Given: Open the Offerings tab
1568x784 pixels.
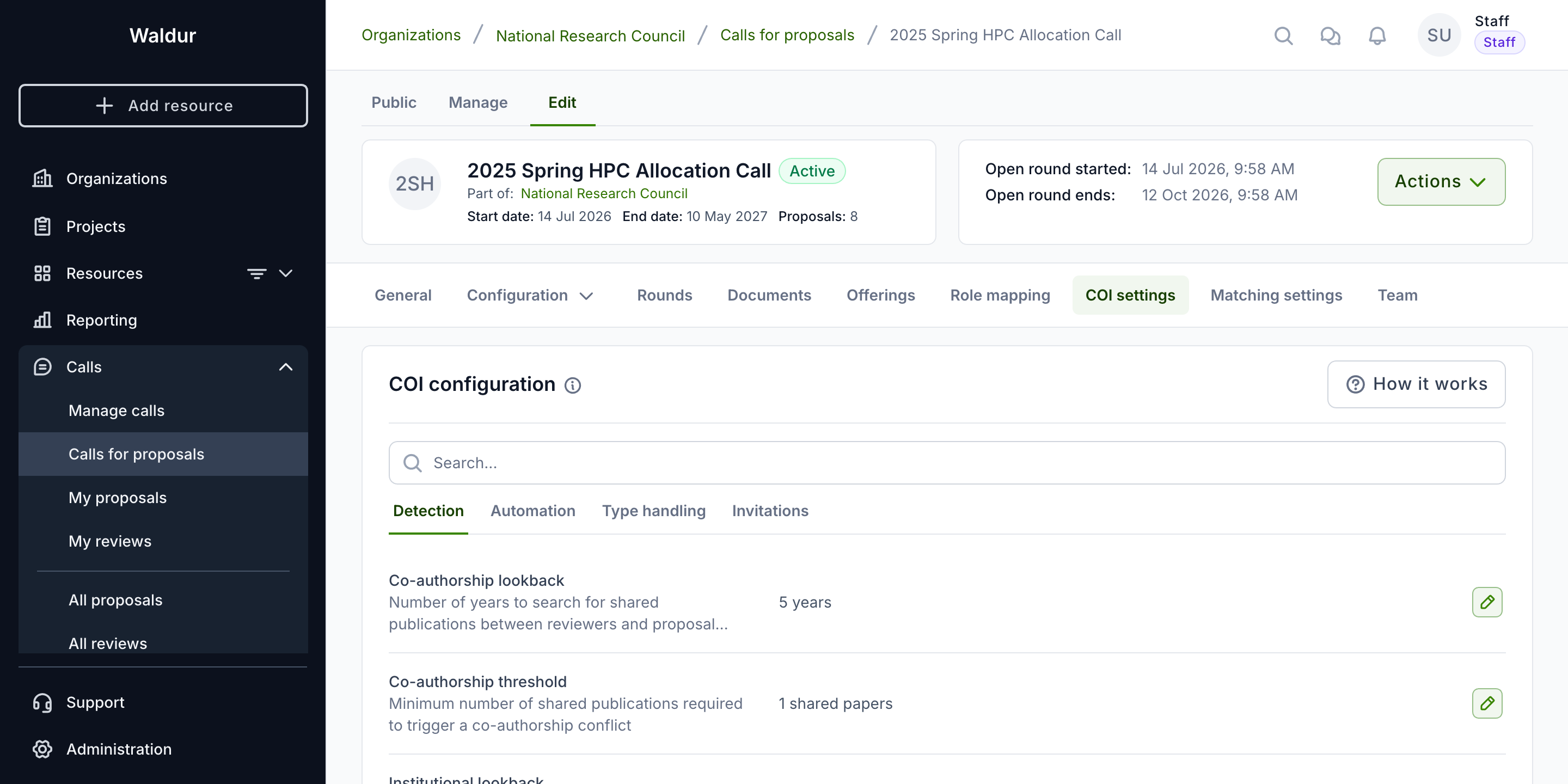Looking at the screenshot, I should click(880, 295).
